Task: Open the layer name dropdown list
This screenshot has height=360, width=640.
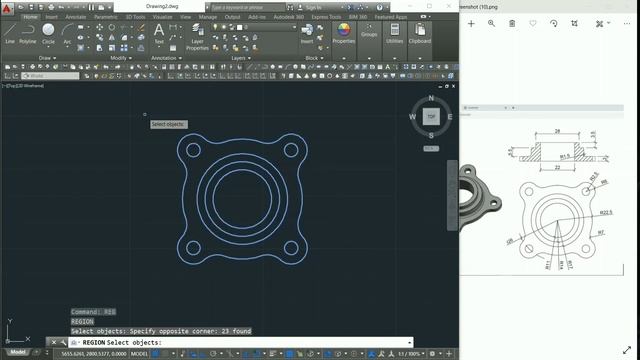Action: (x=294, y=27)
